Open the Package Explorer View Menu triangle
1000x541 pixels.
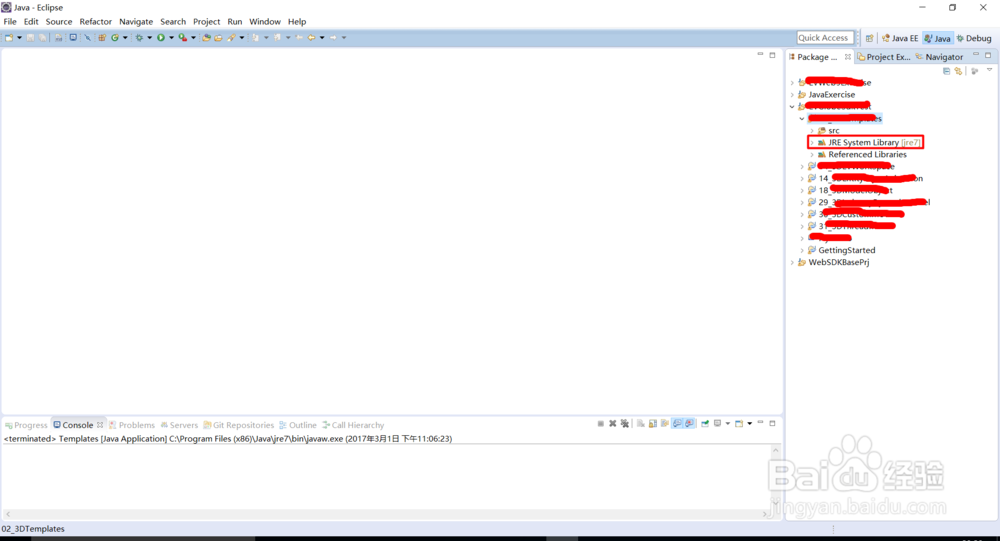coord(989,70)
